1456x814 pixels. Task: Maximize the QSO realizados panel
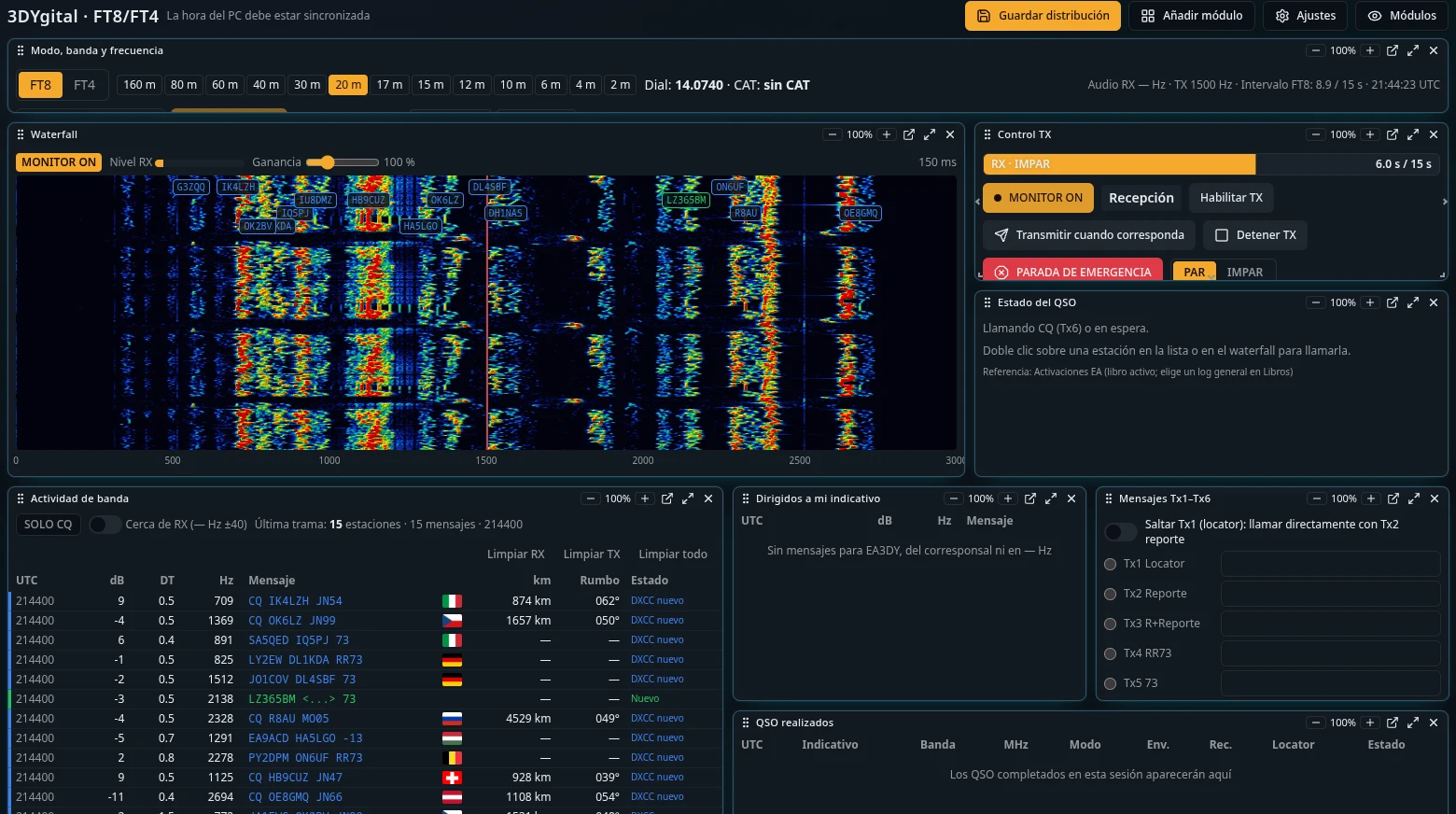click(x=1413, y=723)
